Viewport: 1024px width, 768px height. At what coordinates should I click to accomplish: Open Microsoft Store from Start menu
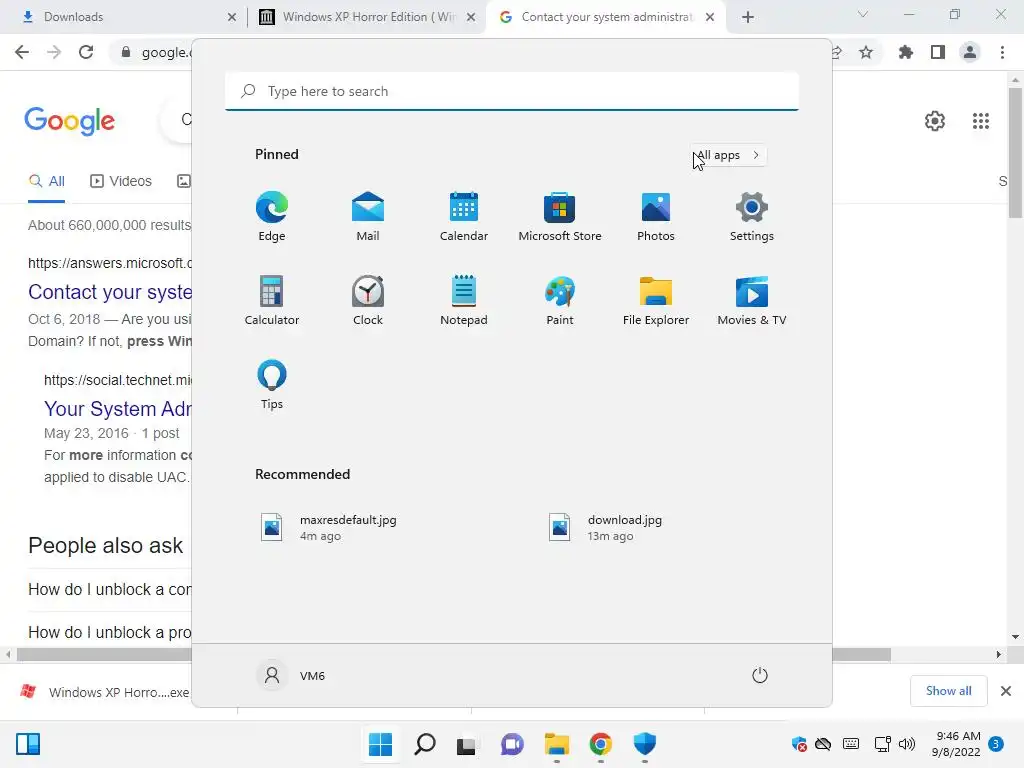click(560, 217)
